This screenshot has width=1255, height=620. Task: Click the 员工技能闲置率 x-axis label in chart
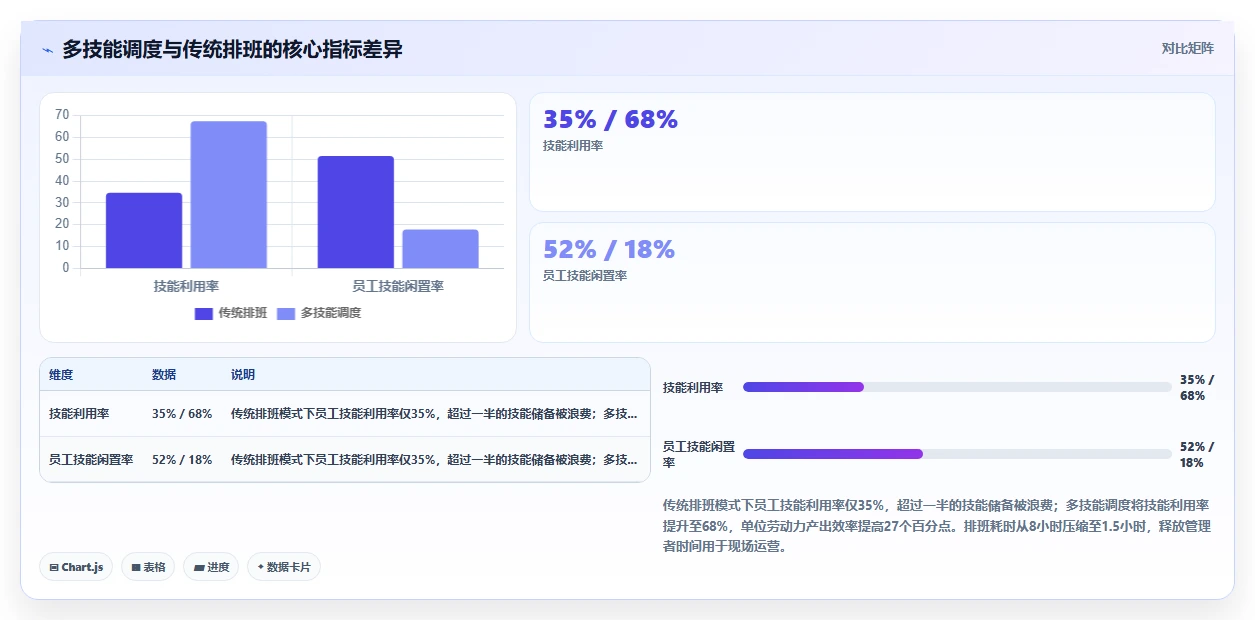click(x=398, y=286)
